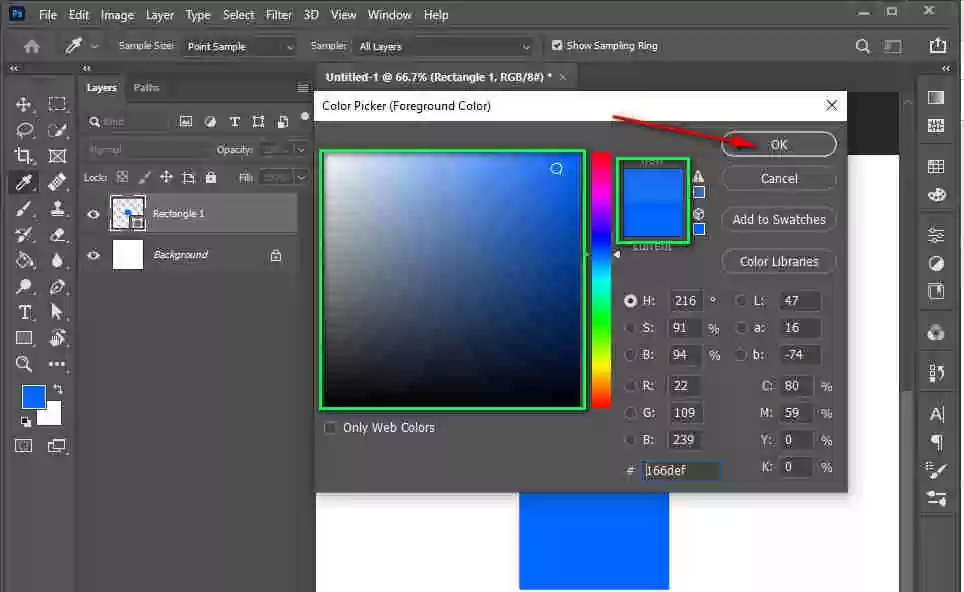Switch to the Paths tab
This screenshot has width=964, height=592.
(146, 88)
